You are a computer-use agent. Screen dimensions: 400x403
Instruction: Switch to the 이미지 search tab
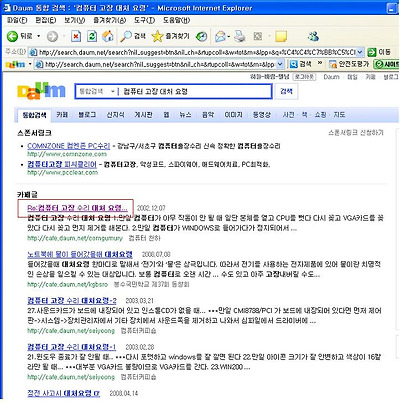(233, 115)
